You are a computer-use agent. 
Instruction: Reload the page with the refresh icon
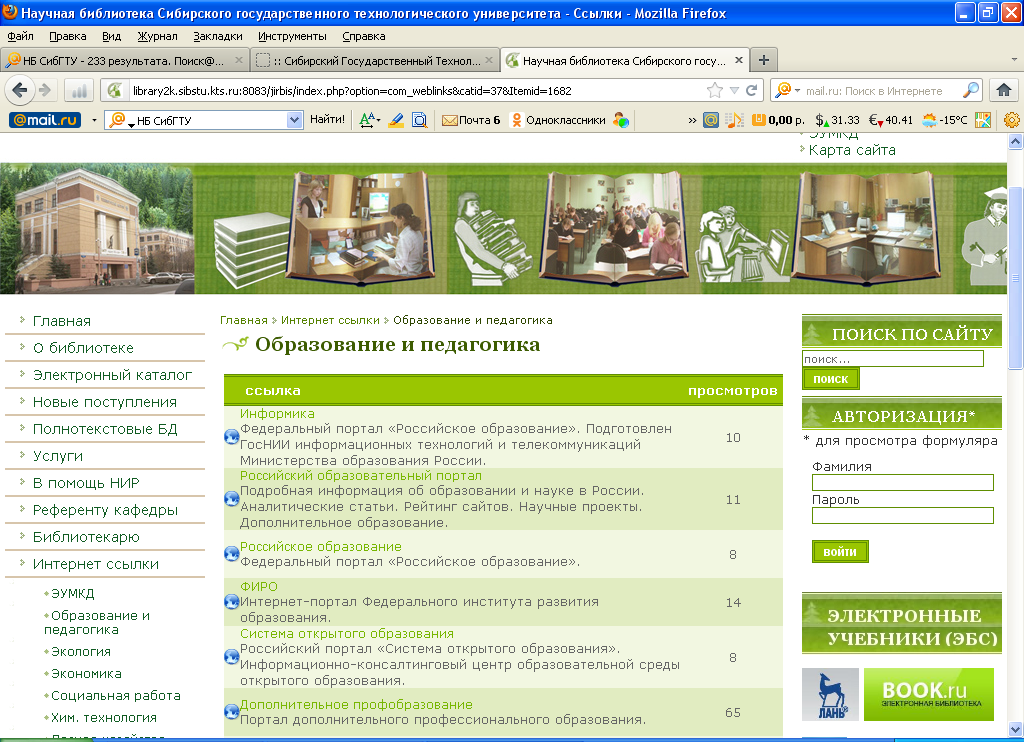[752, 90]
